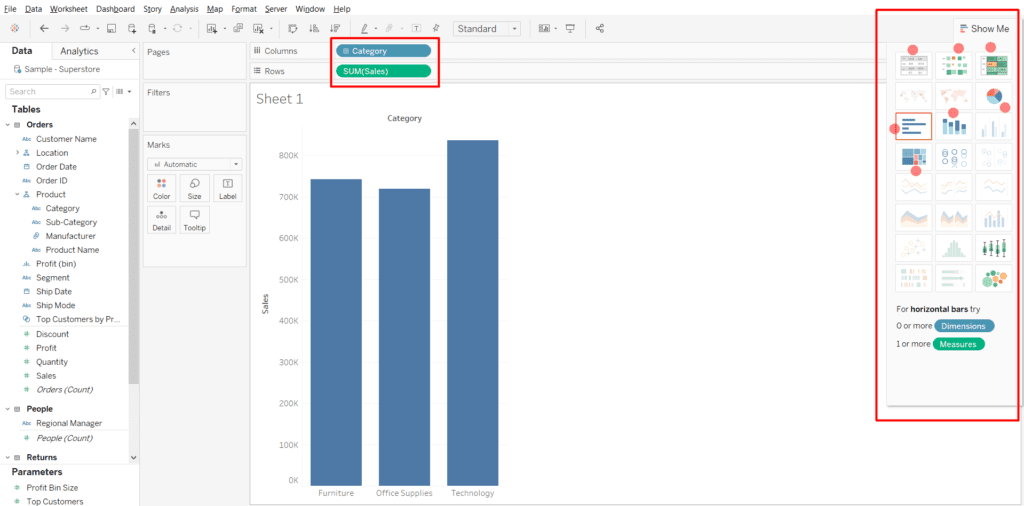Choose box-and-whisker plot in Show Me
Screen dimensions: 1024x506
coord(993,247)
